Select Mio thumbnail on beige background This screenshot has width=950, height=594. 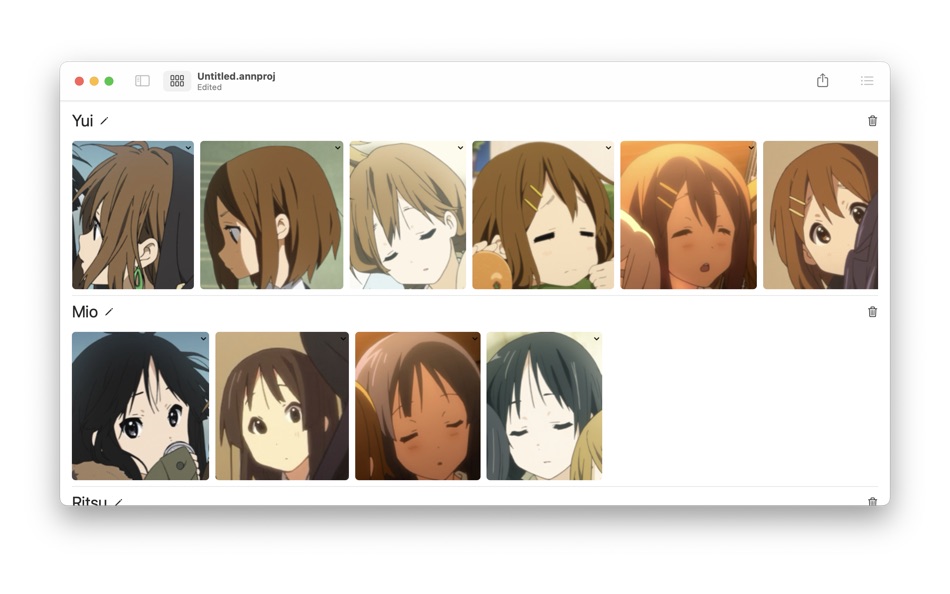pyautogui.click(x=282, y=406)
